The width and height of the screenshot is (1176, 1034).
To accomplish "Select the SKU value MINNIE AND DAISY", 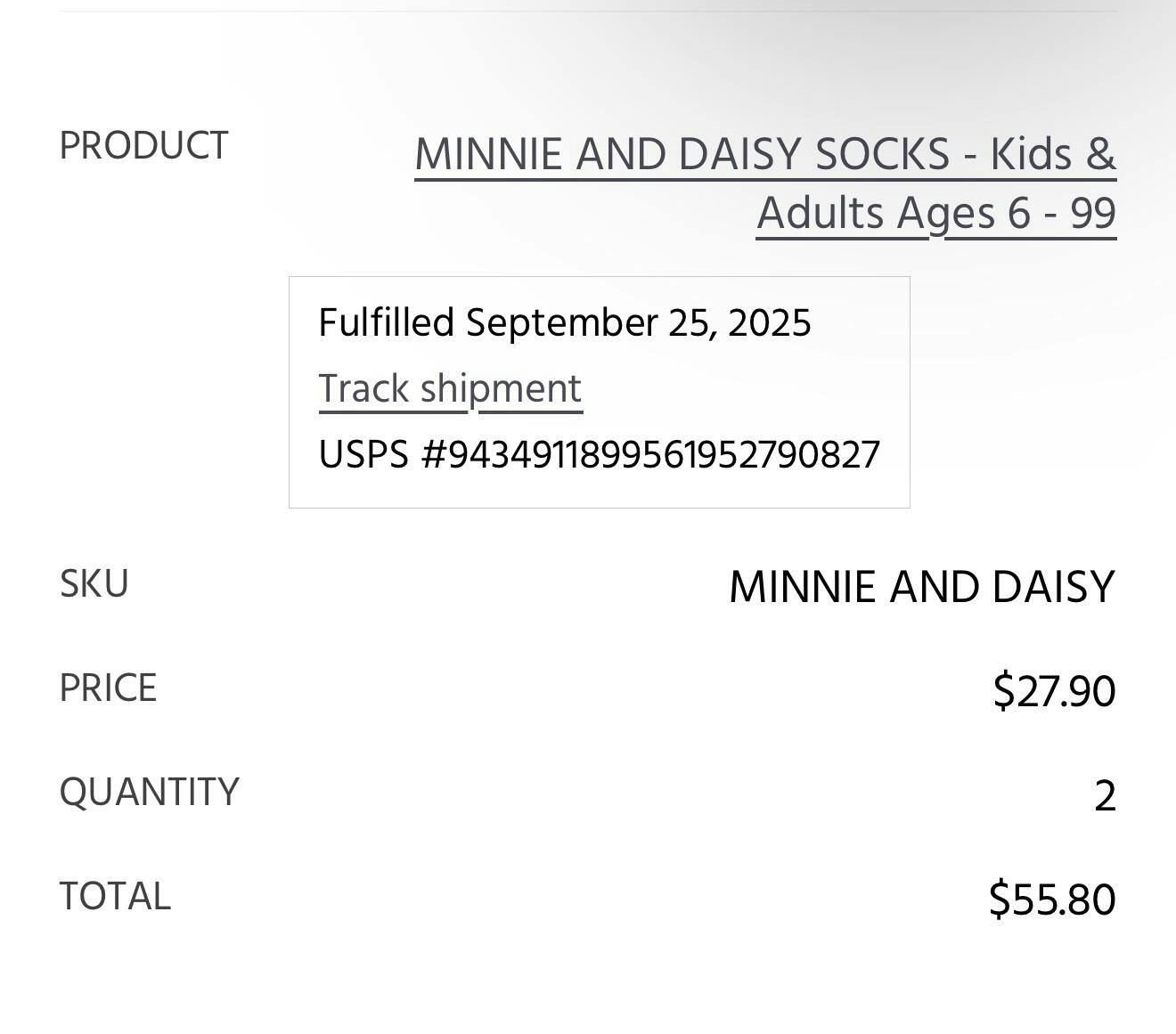I will 921,588.
